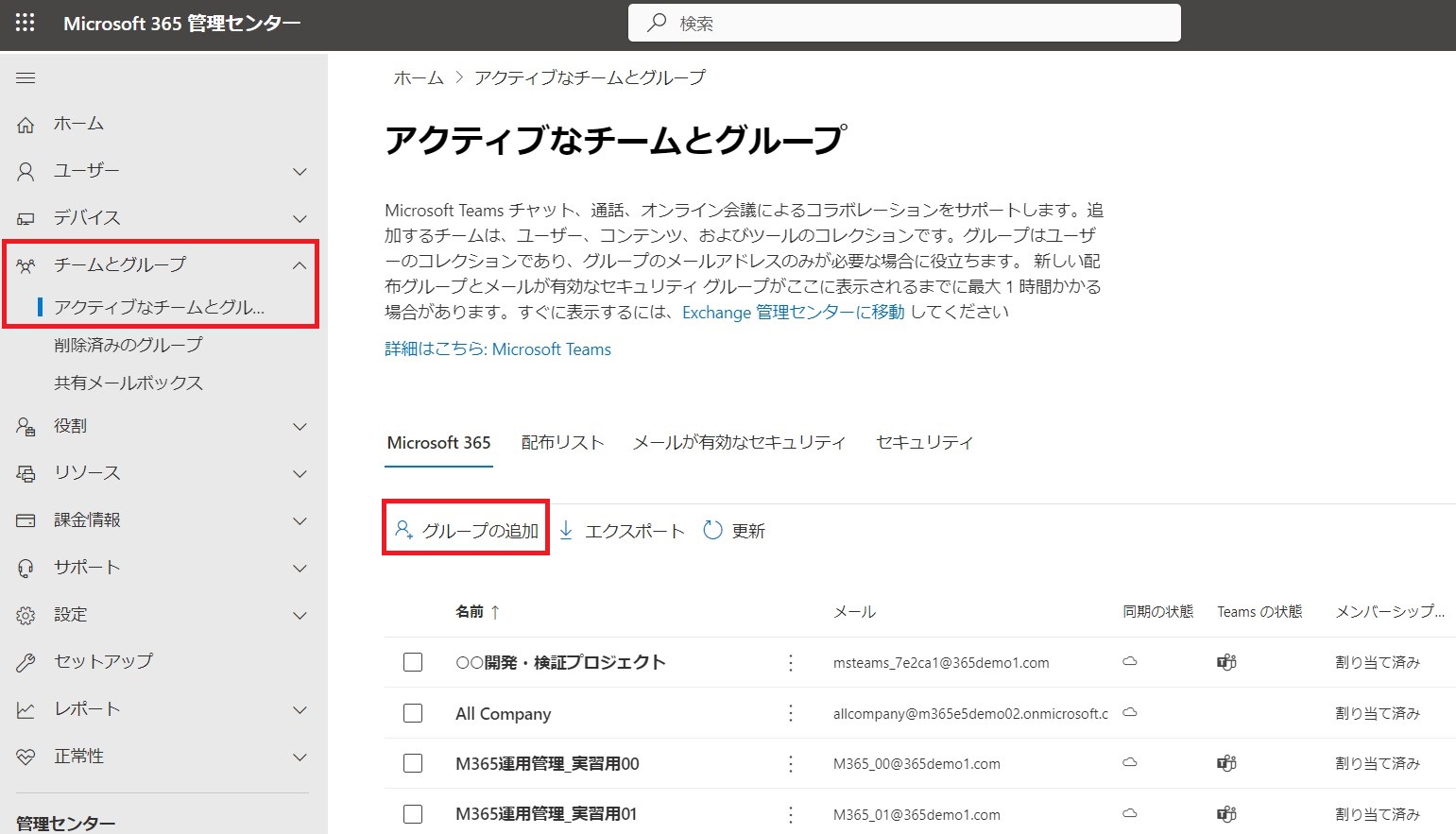
Task: Select アクティブなチームとグループ nav item
Action: click(159, 307)
